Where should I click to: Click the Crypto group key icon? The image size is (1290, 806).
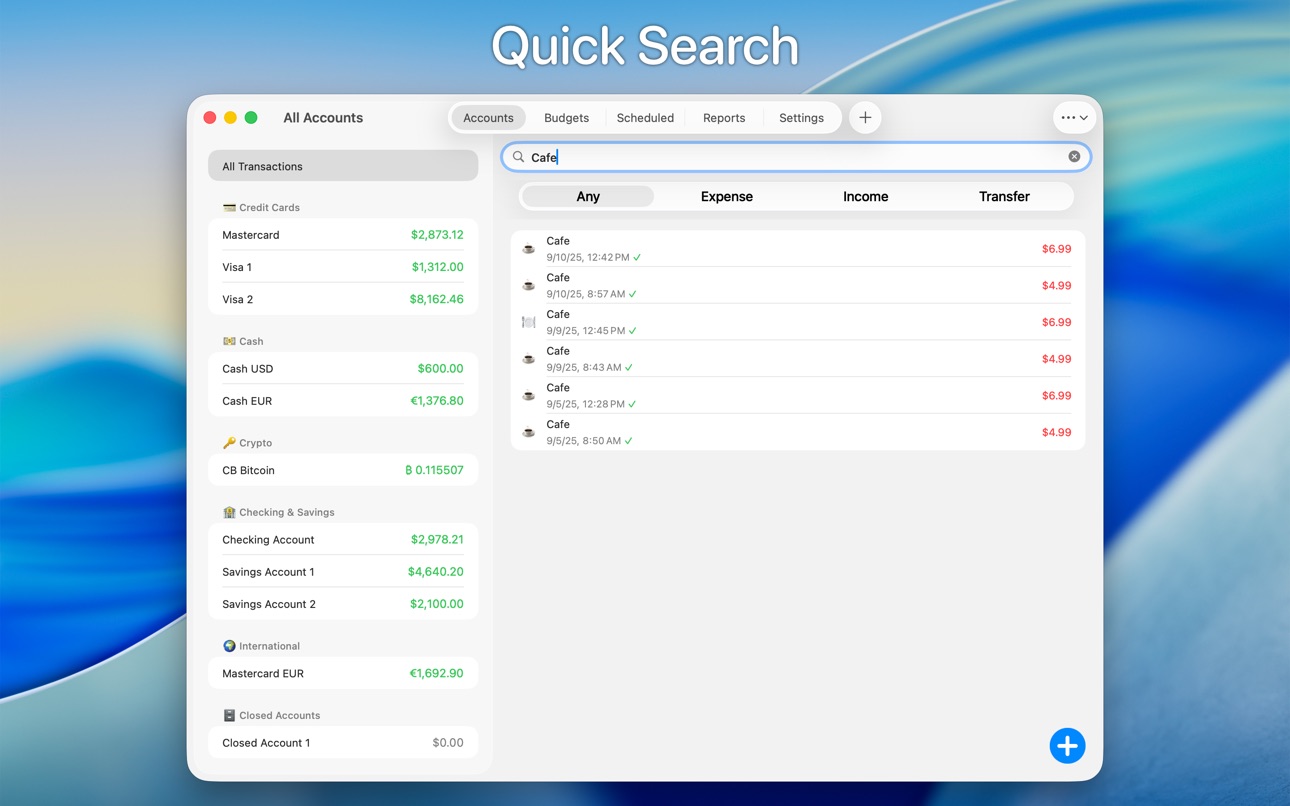pyautogui.click(x=229, y=443)
